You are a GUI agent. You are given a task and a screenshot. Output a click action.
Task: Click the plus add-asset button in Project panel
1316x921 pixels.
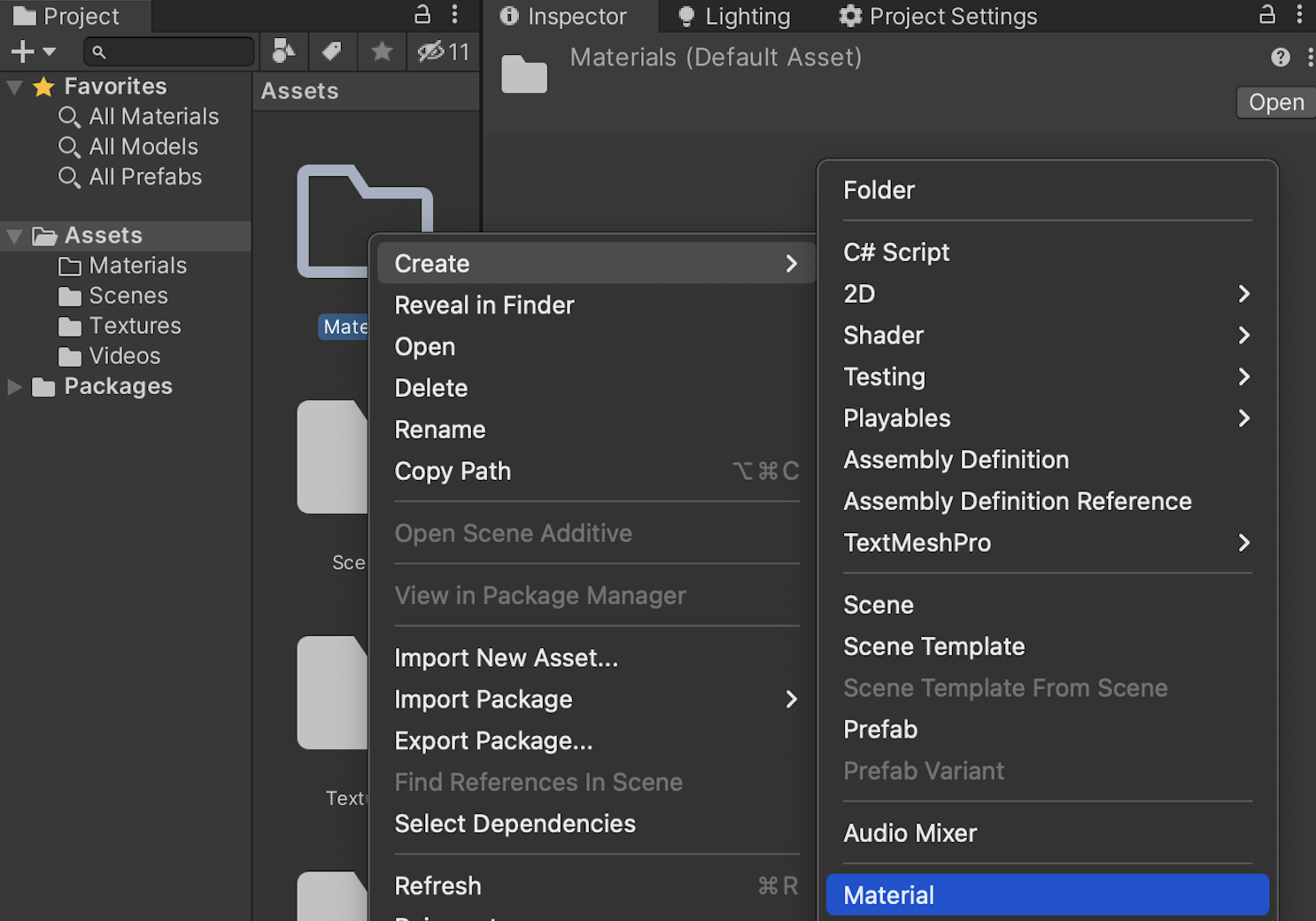(24, 52)
